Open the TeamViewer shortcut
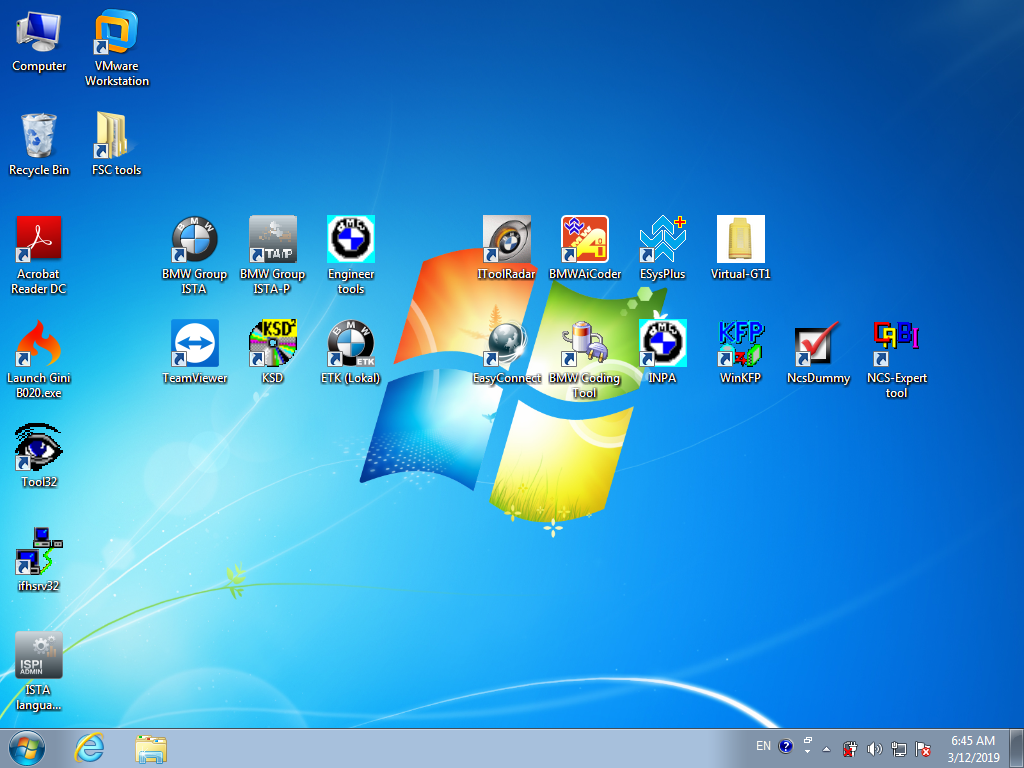1024x768 pixels. [194, 345]
